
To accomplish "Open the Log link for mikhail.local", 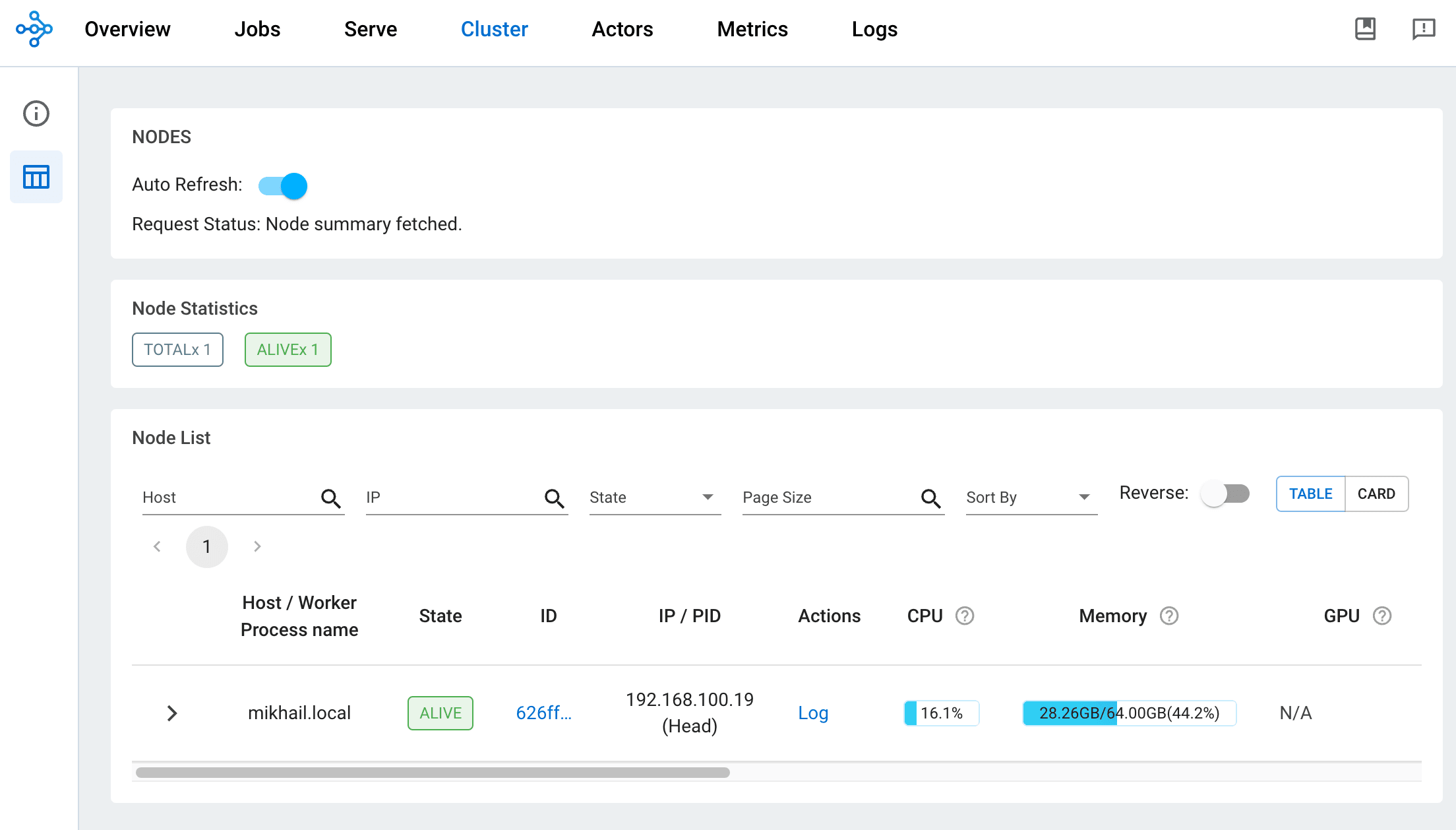I will tap(813, 713).
